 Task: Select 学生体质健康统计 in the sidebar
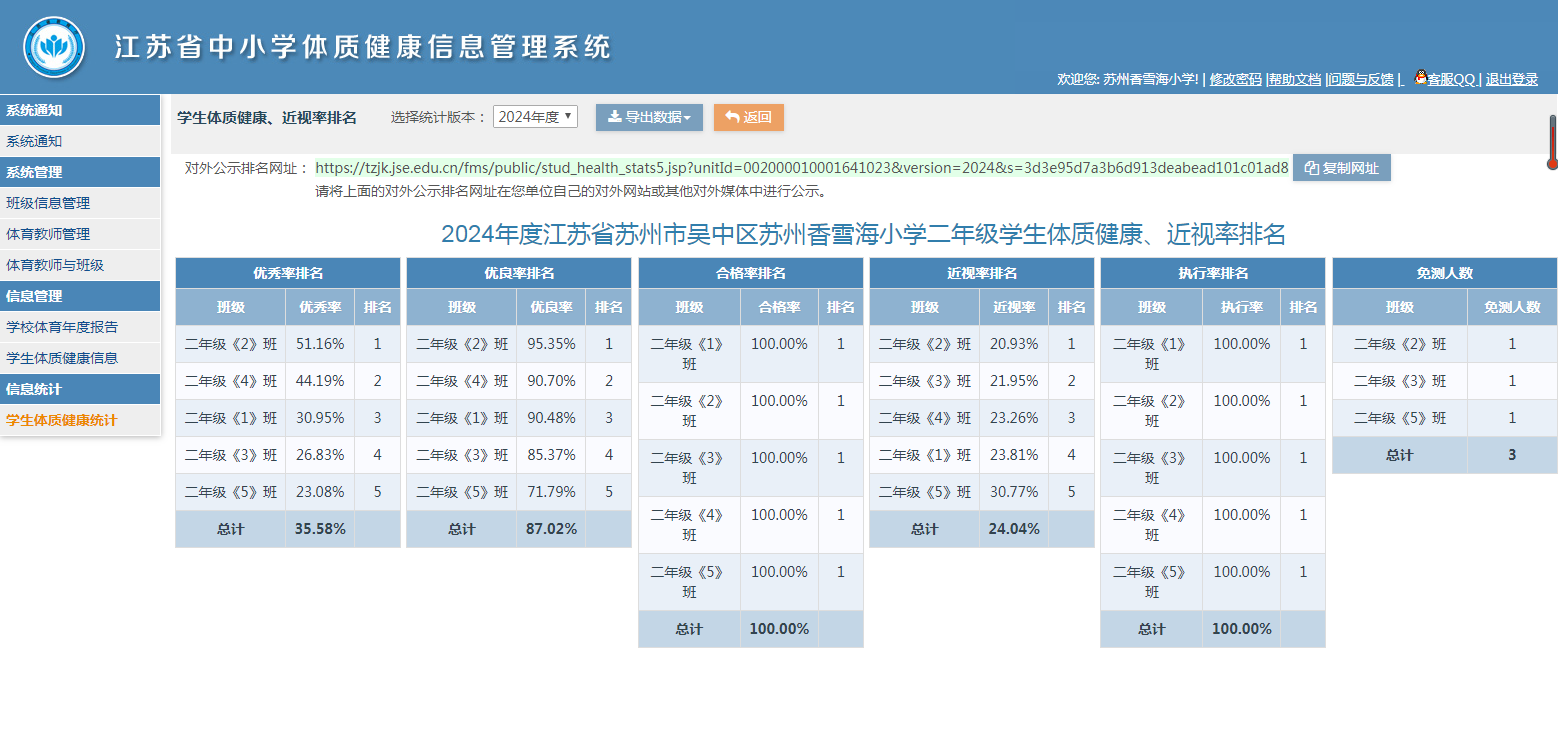pos(80,420)
